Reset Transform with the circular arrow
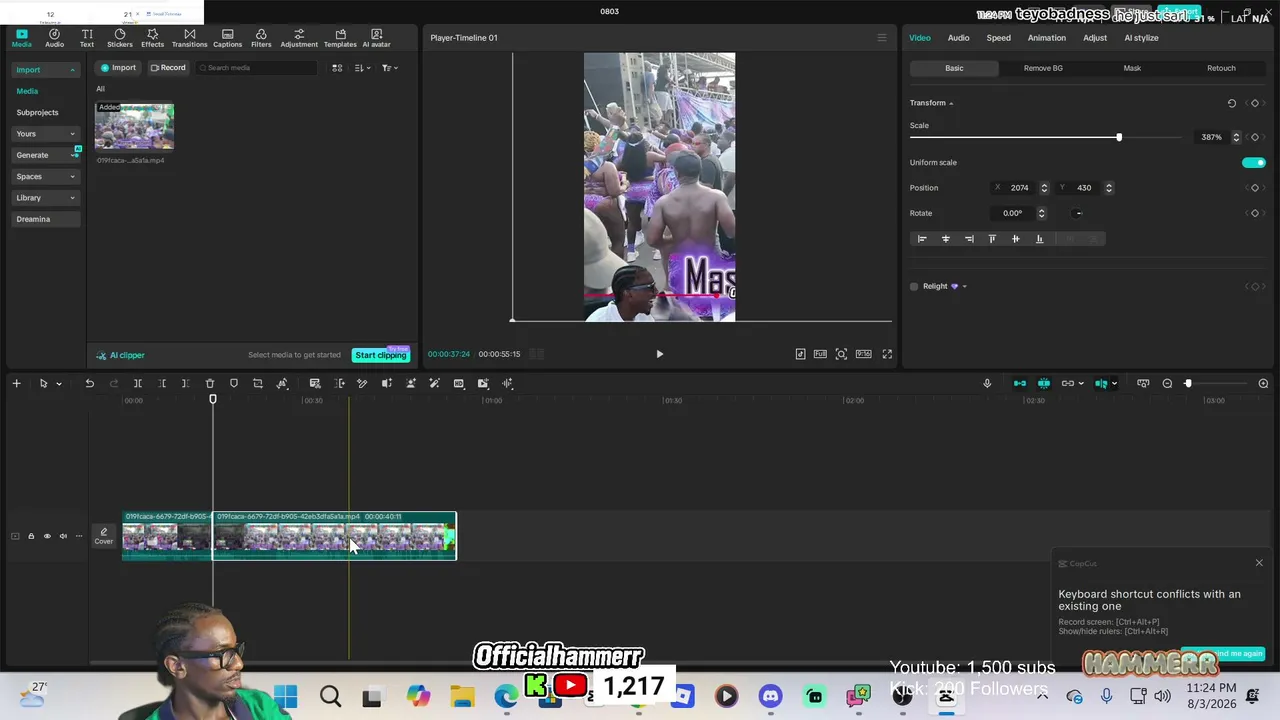 (1232, 103)
